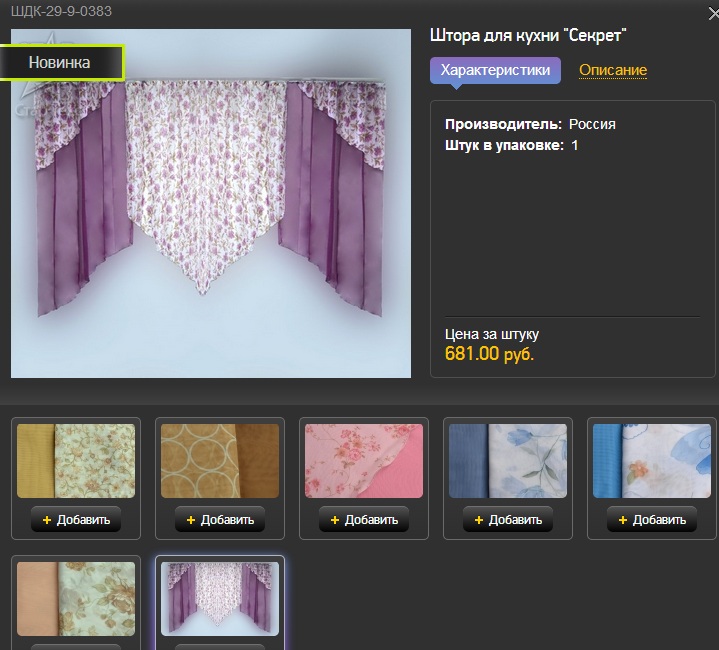Select the dark blue floral fabric thumbnail
Image resolution: width=719 pixels, height=650 pixels.
(508, 461)
